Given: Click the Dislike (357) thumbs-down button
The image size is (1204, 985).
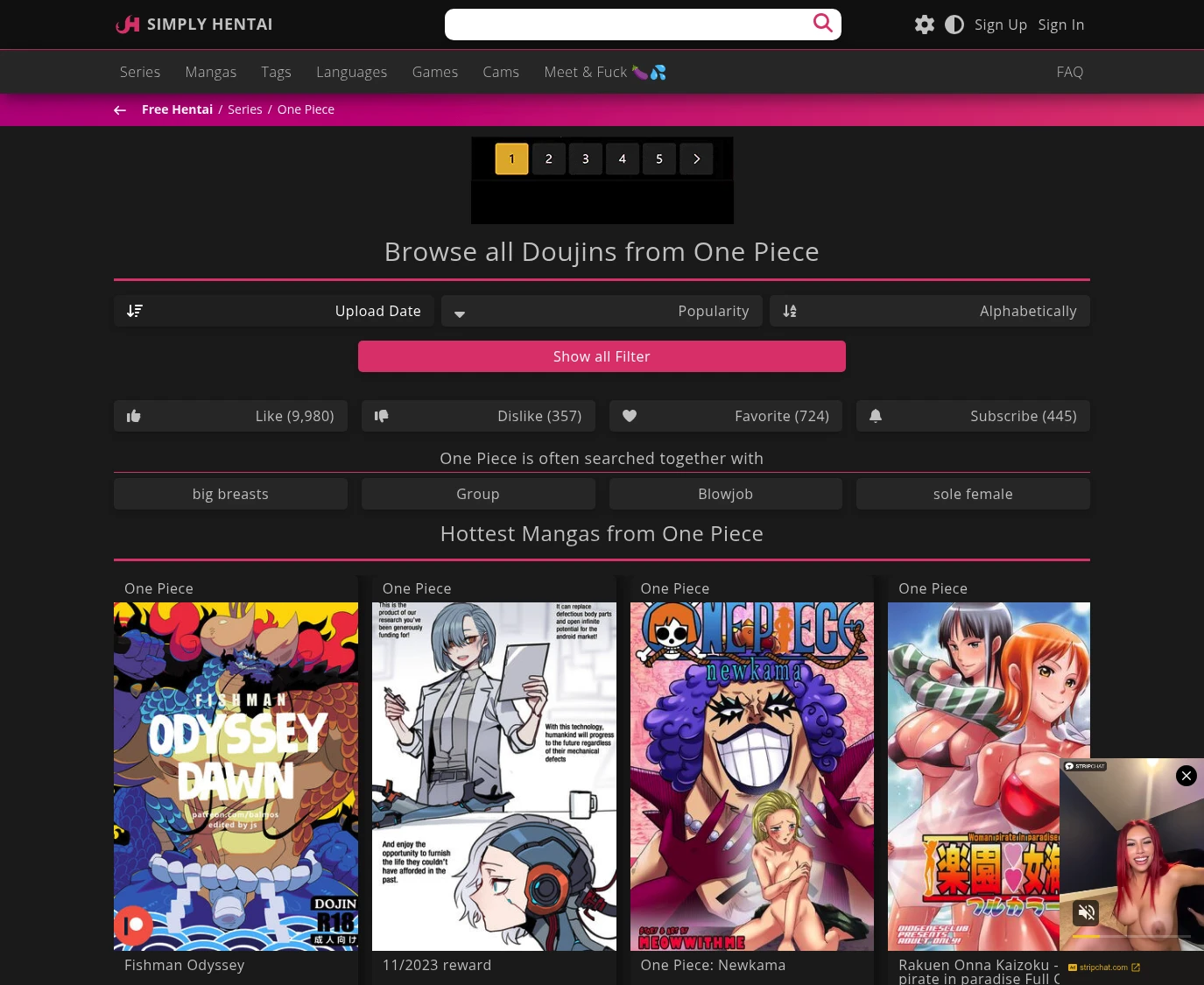Looking at the screenshot, I should [478, 416].
